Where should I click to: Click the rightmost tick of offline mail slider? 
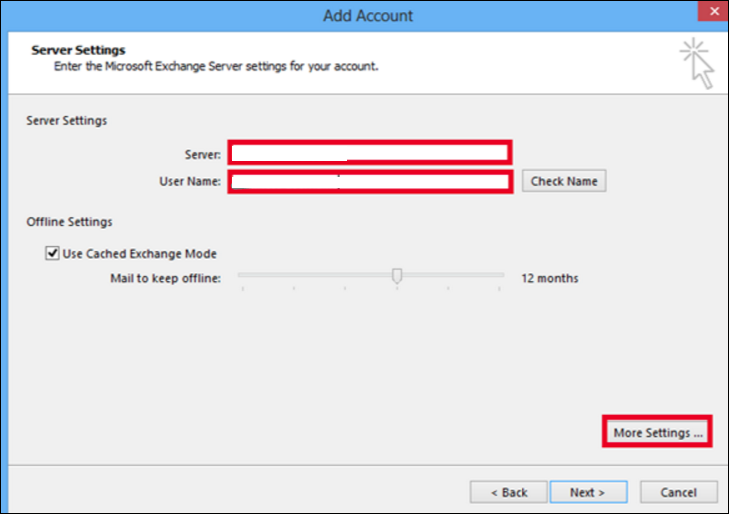pos(499,289)
